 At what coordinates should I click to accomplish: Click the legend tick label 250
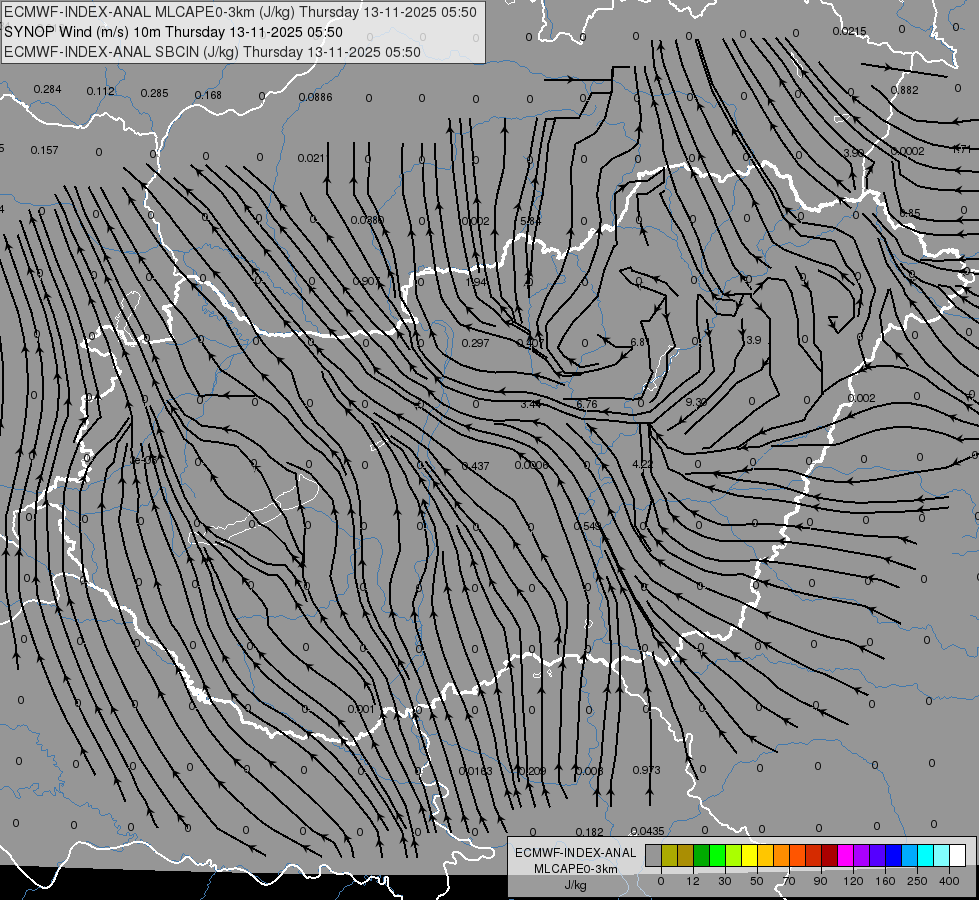coord(917,881)
